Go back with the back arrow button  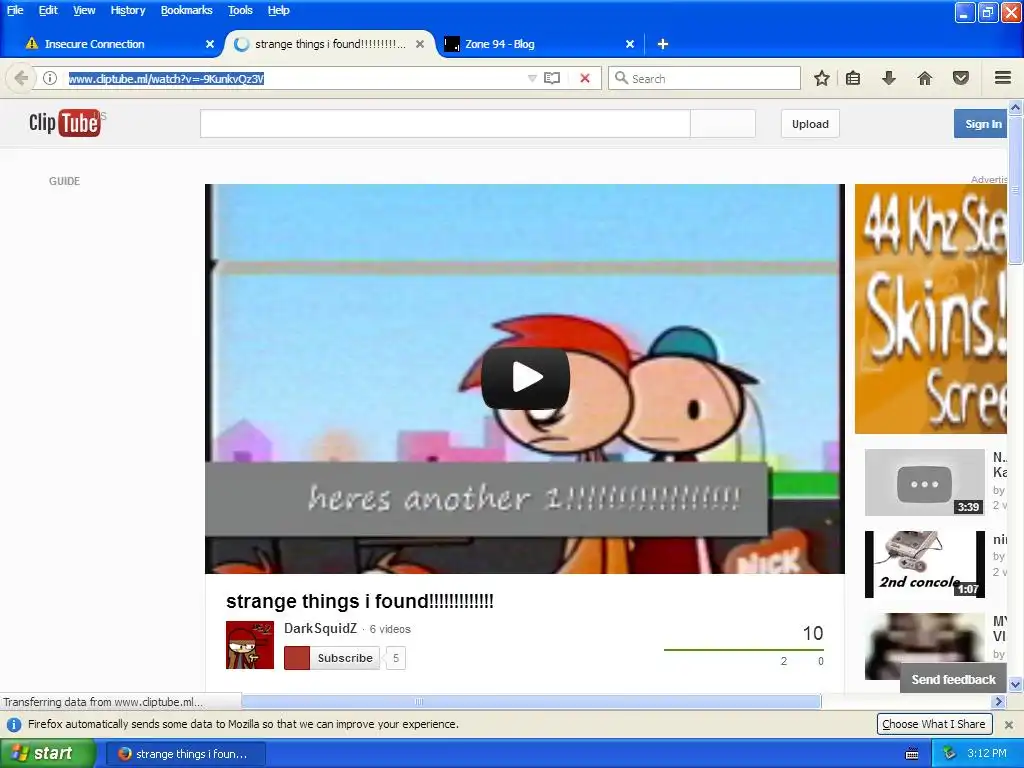21,78
